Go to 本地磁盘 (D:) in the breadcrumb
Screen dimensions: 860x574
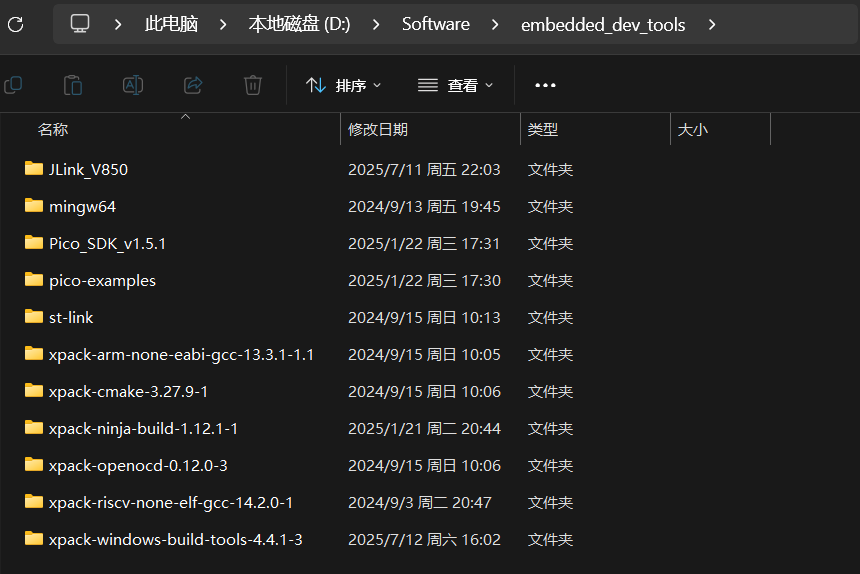point(299,24)
